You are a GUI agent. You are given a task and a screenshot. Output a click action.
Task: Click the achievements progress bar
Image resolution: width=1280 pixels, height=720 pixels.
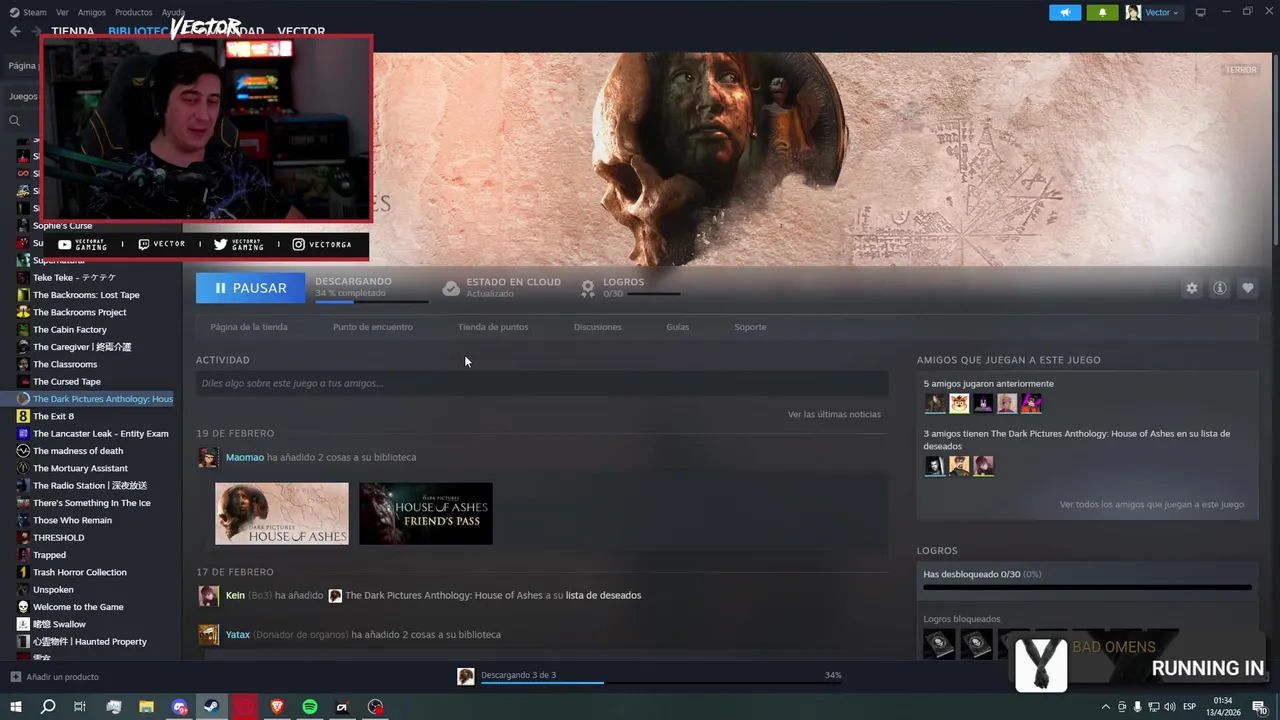coord(1087,588)
